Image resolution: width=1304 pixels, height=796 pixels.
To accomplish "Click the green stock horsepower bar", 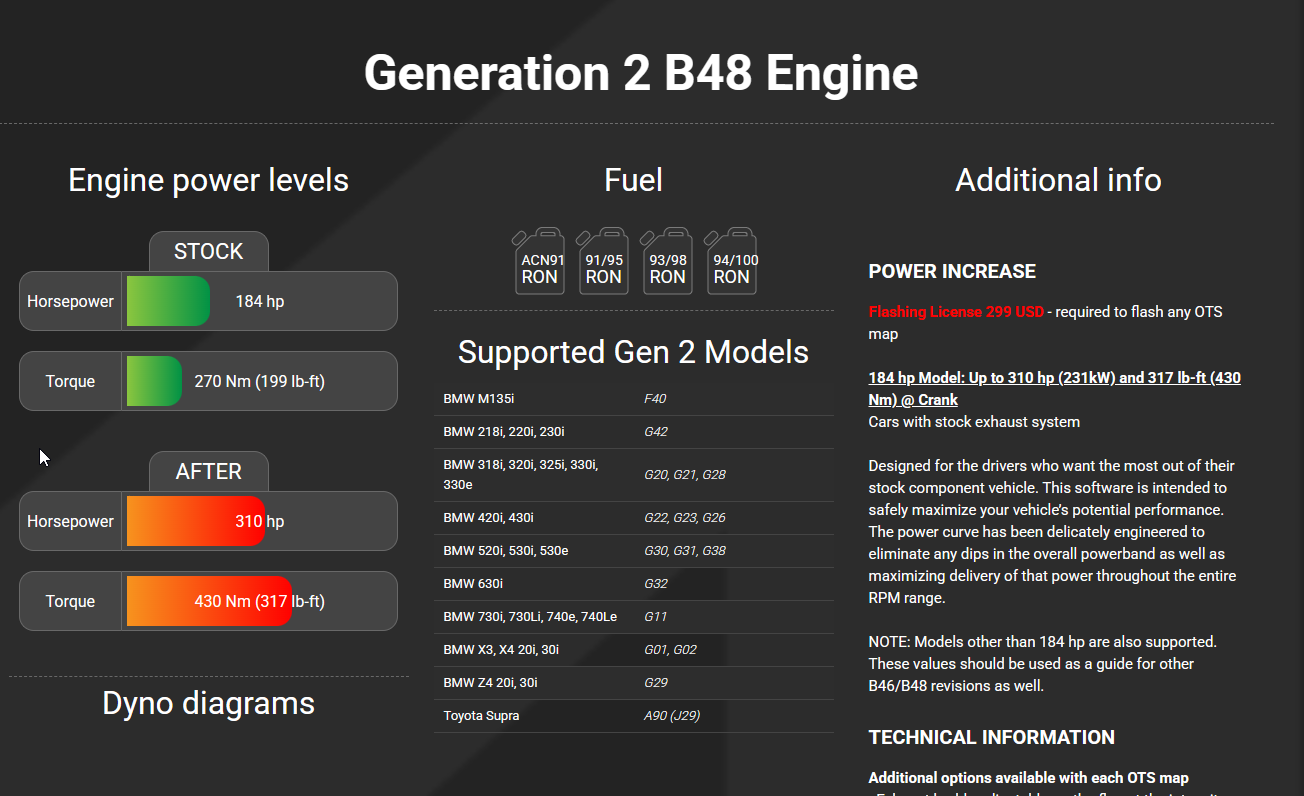I will [168, 301].
